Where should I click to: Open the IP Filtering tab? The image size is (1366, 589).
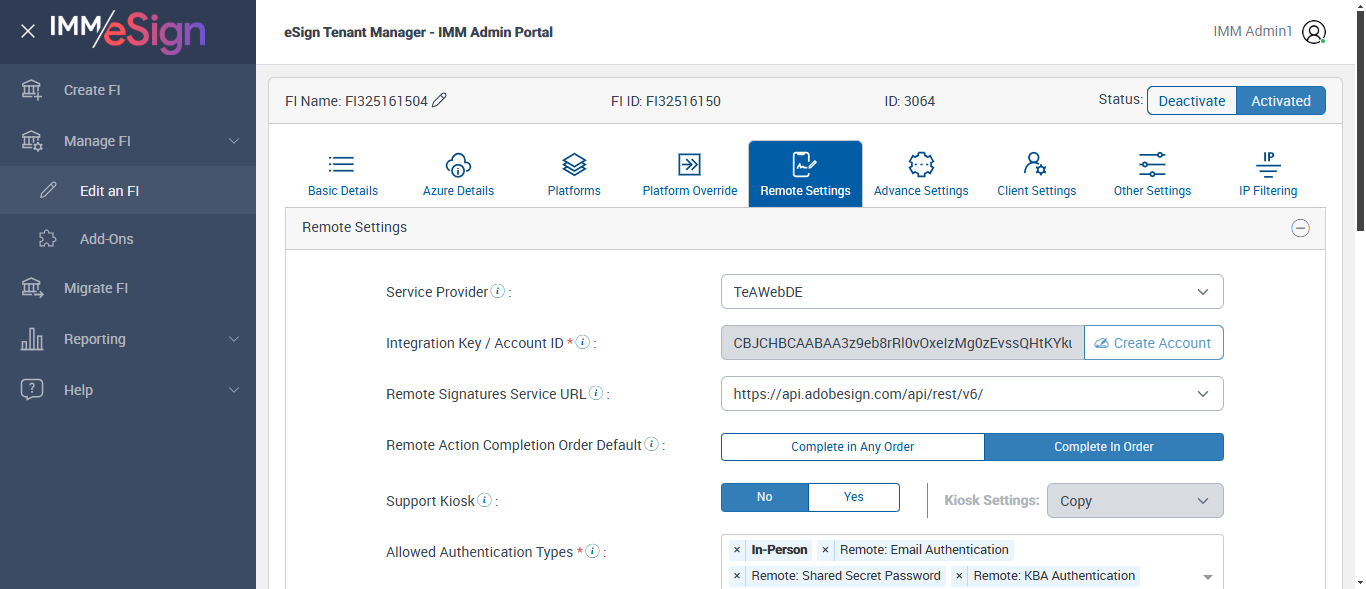point(1267,174)
